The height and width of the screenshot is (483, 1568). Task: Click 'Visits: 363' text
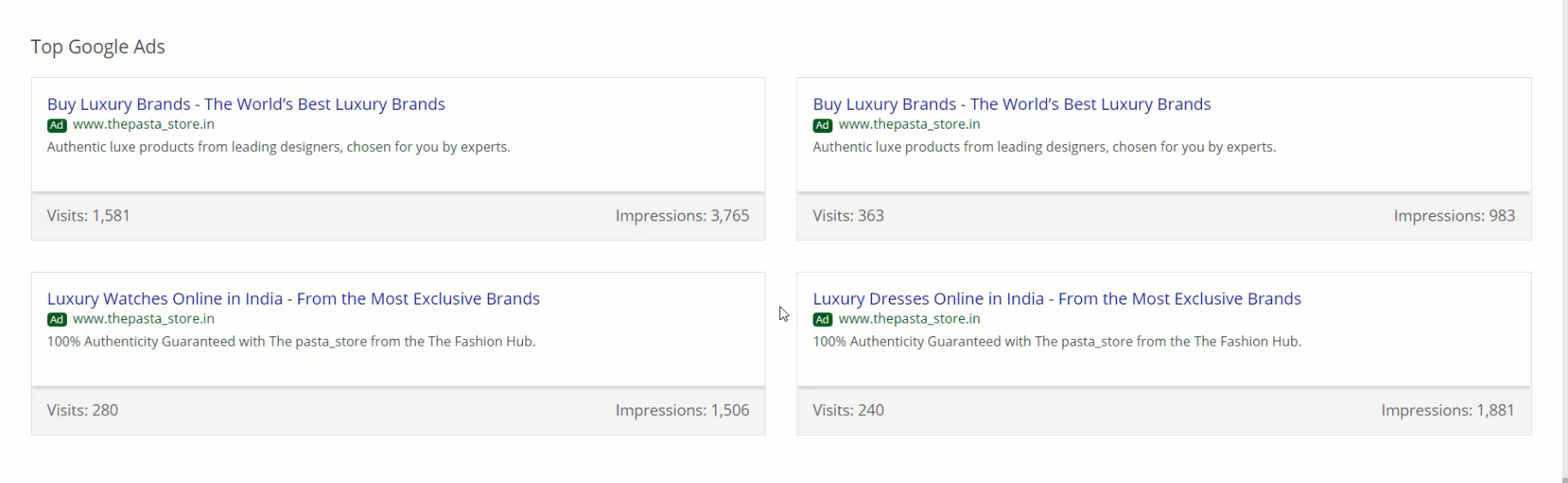pos(848,216)
